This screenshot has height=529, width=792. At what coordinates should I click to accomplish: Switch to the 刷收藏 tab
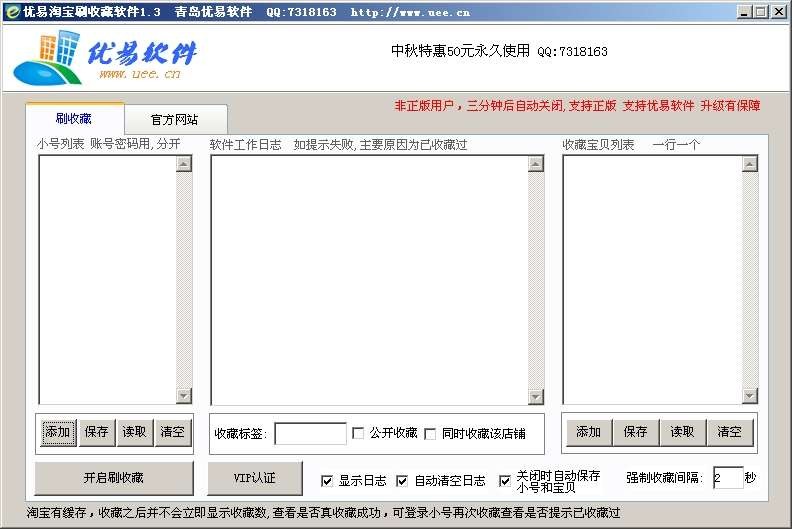[x=74, y=119]
